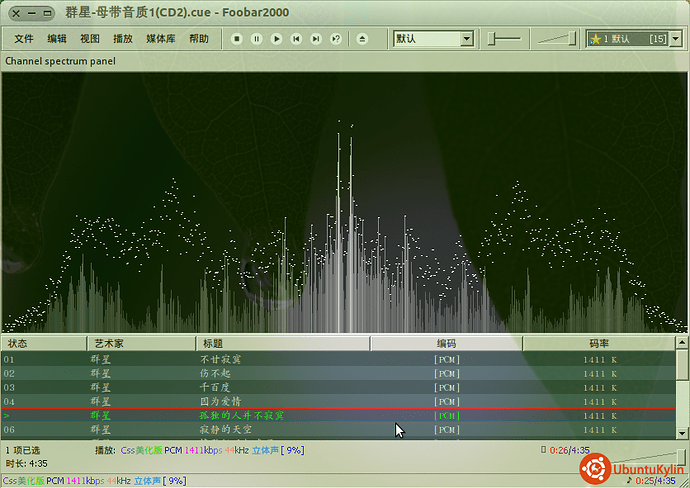Click the 时长: 4:35 status text

coord(26,463)
